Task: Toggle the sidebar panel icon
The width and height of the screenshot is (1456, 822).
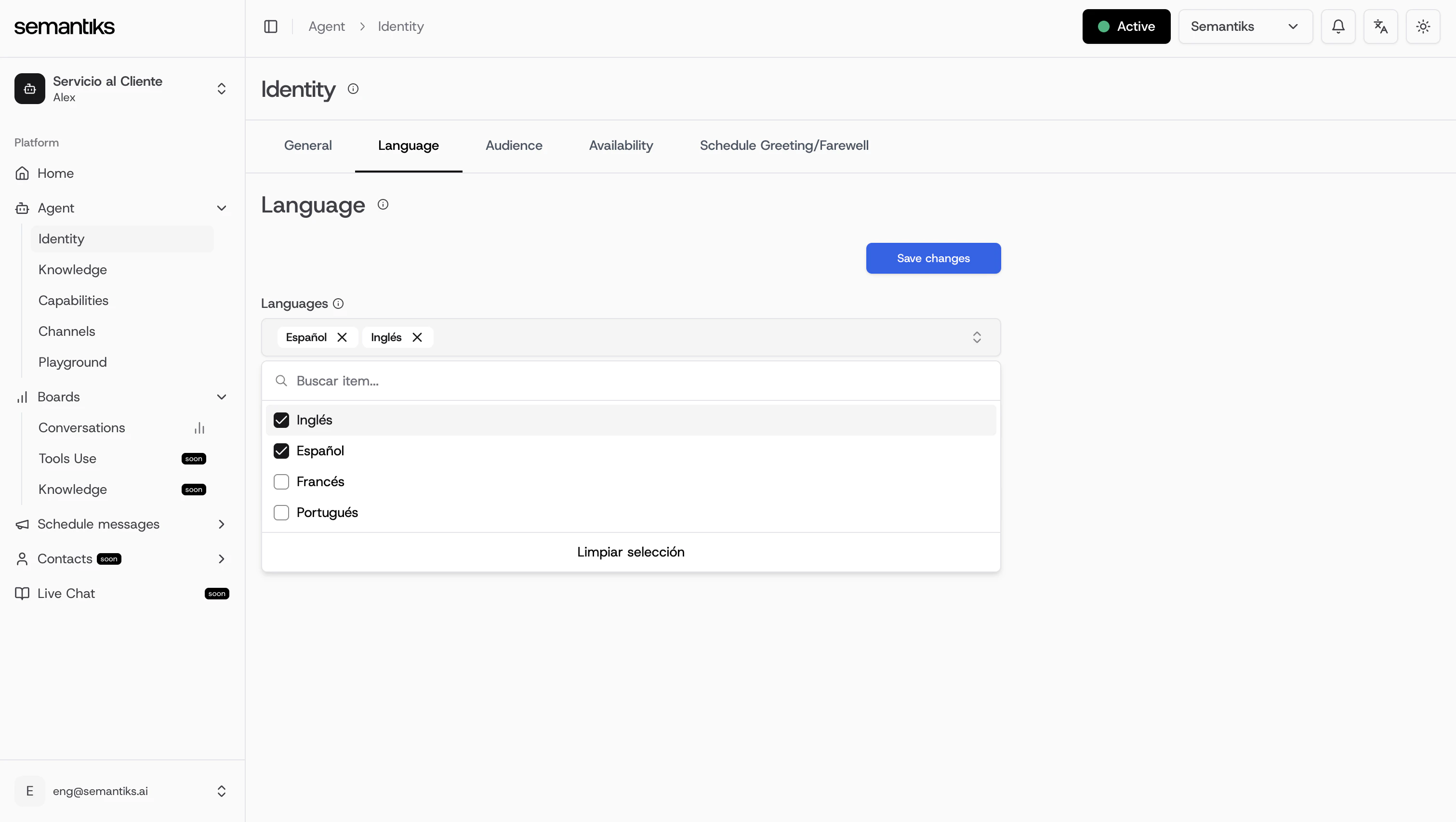Action: 271,27
